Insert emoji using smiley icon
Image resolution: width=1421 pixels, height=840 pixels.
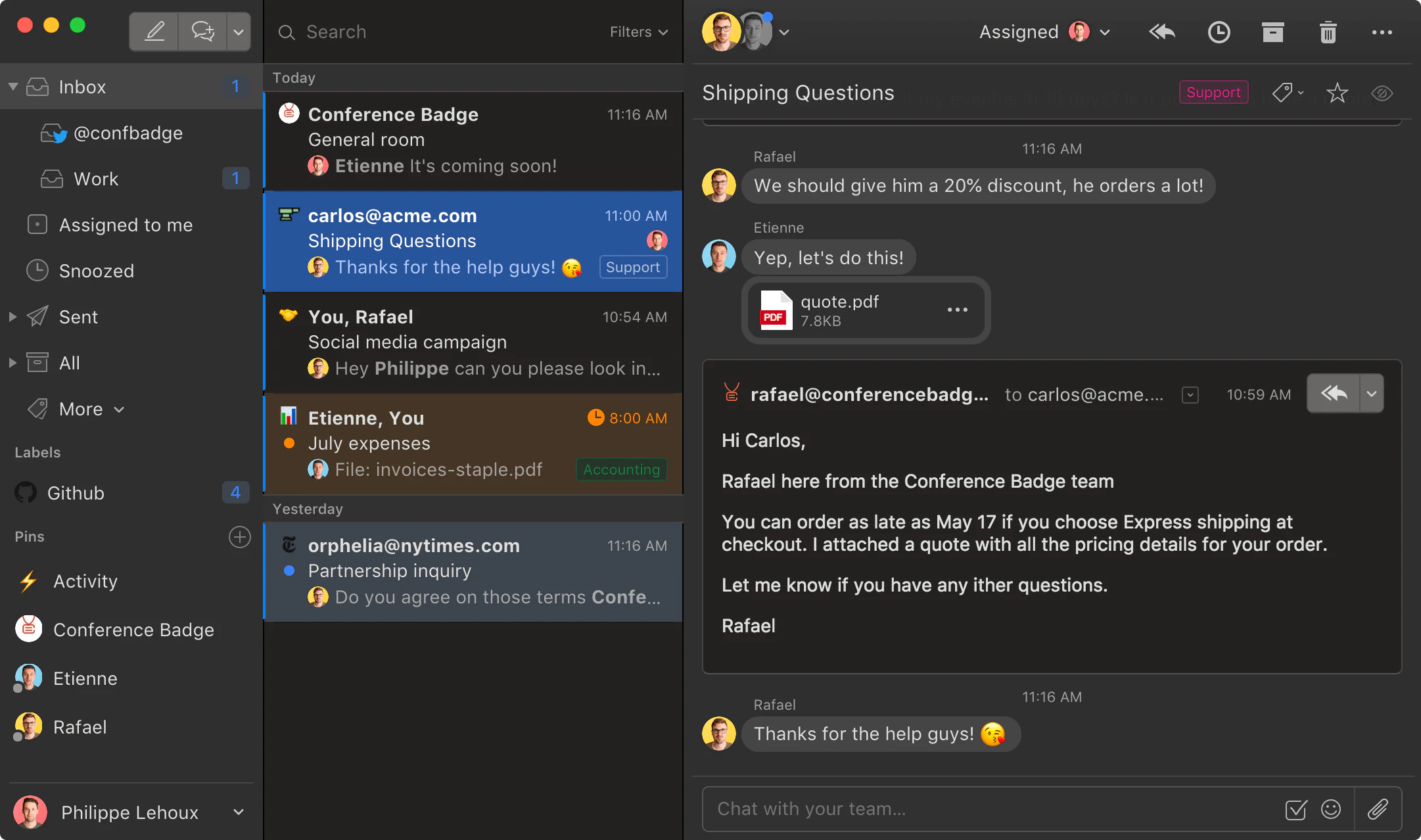pos(1331,808)
